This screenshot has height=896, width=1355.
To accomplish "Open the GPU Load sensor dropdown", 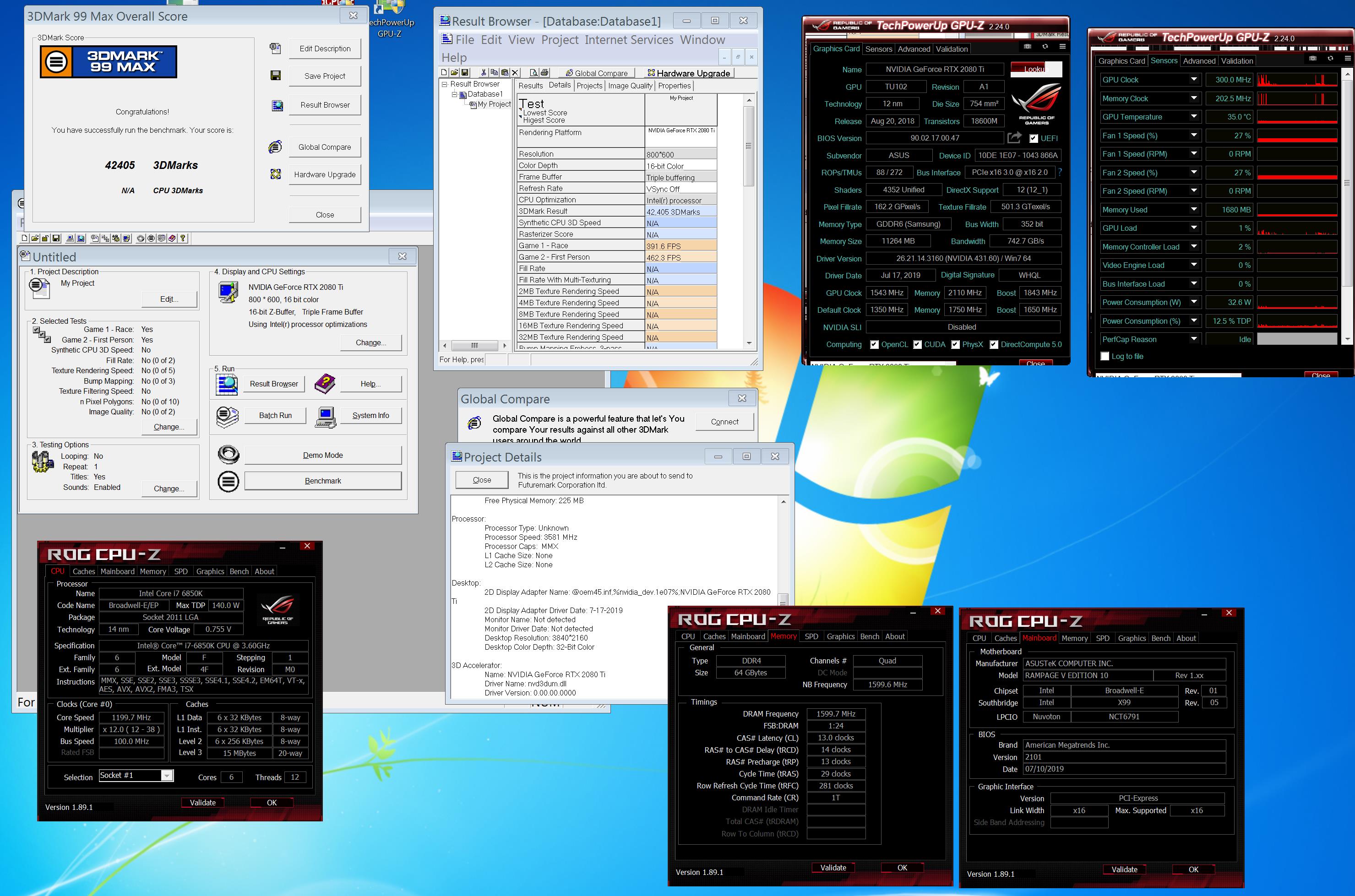I will (x=1194, y=228).
